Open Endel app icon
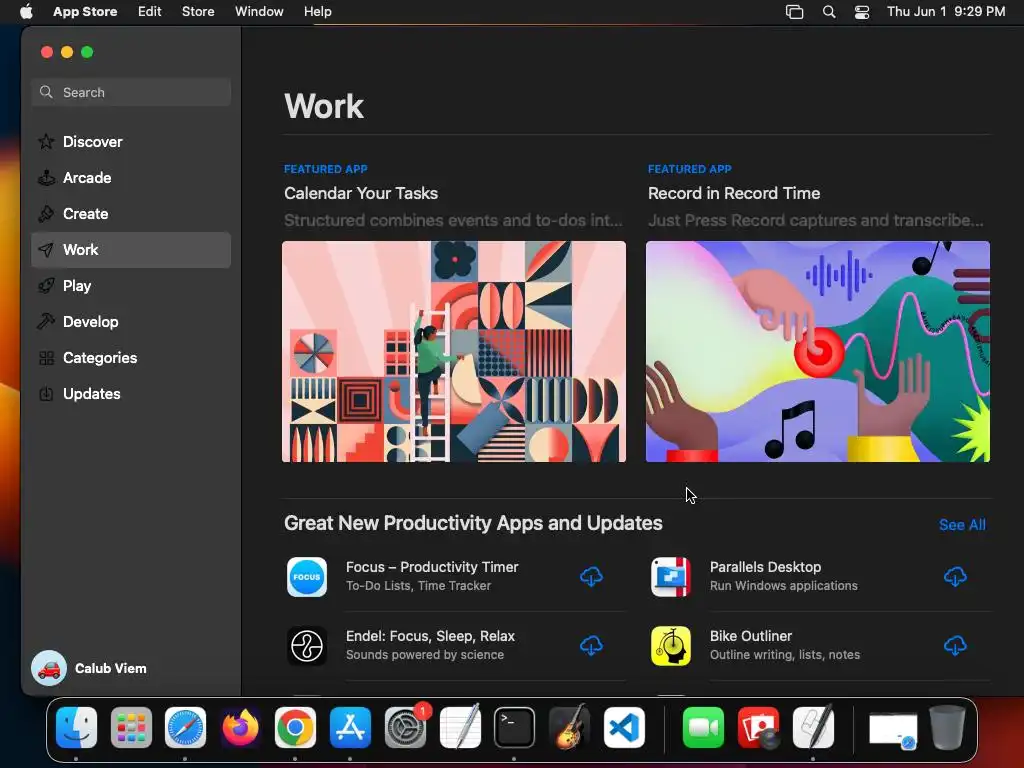 point(307,646)
